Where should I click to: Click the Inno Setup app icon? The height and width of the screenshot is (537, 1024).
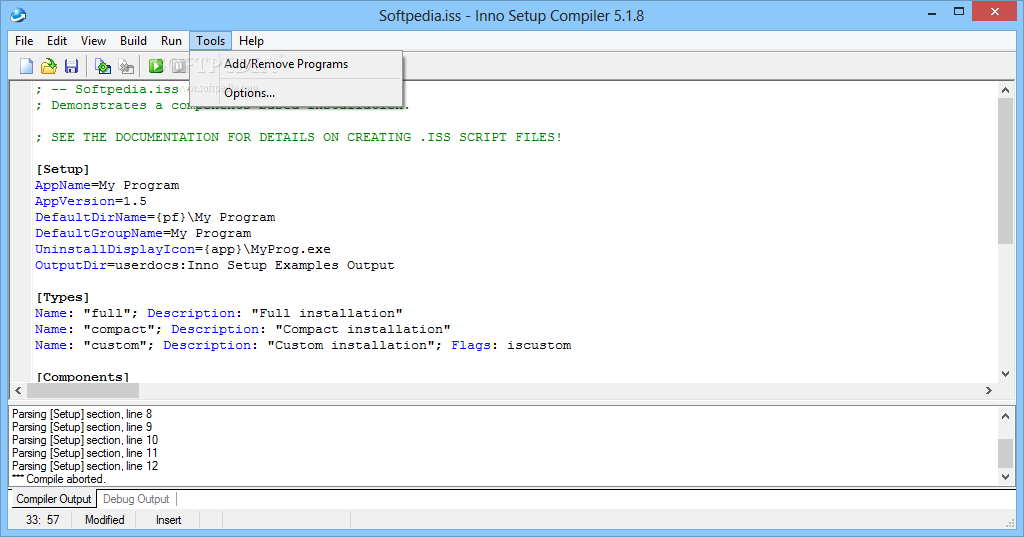(18, 14)
